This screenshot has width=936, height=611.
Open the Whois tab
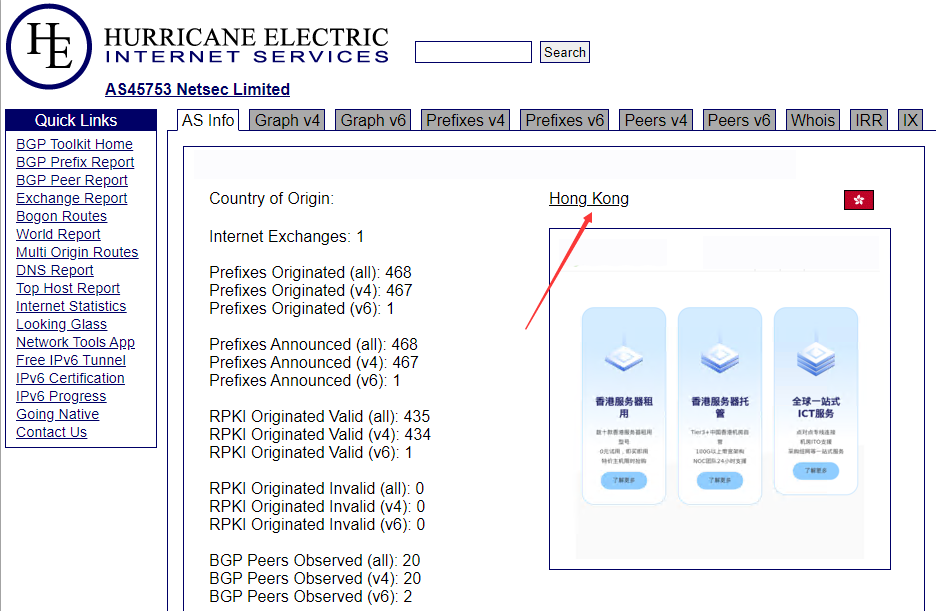812,120
